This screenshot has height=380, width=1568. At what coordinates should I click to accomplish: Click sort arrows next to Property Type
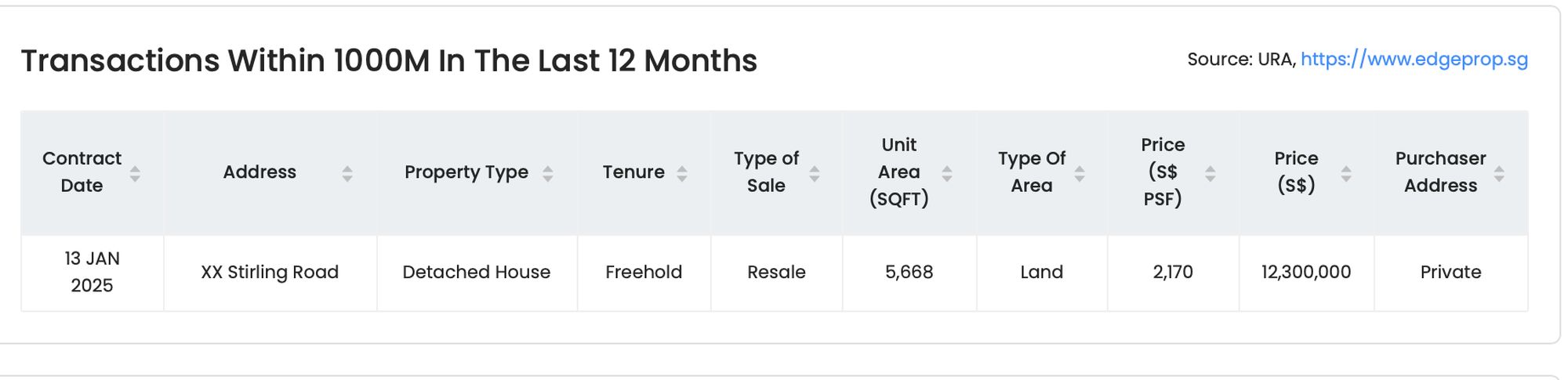(x=548, y=173)
